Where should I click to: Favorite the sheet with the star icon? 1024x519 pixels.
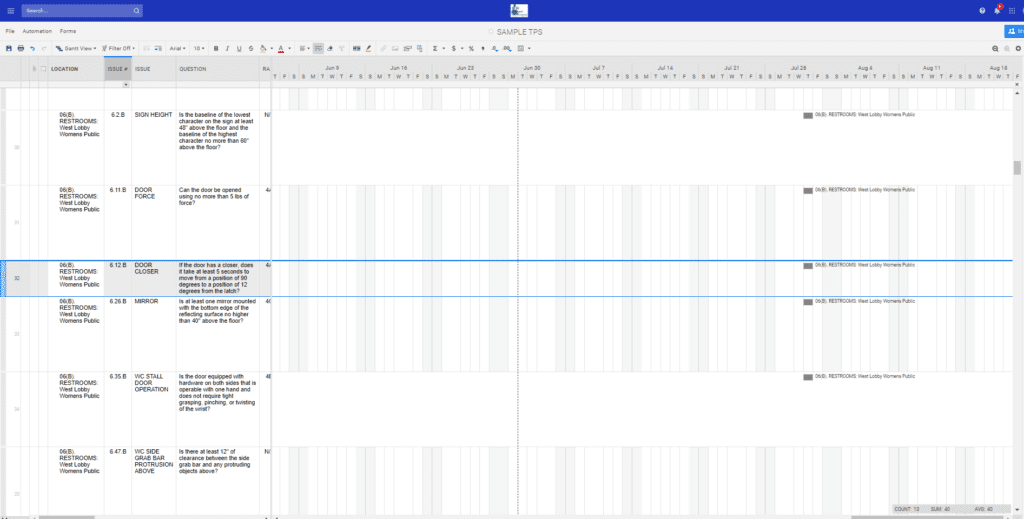pyautogui.click(x=490, y=32)
